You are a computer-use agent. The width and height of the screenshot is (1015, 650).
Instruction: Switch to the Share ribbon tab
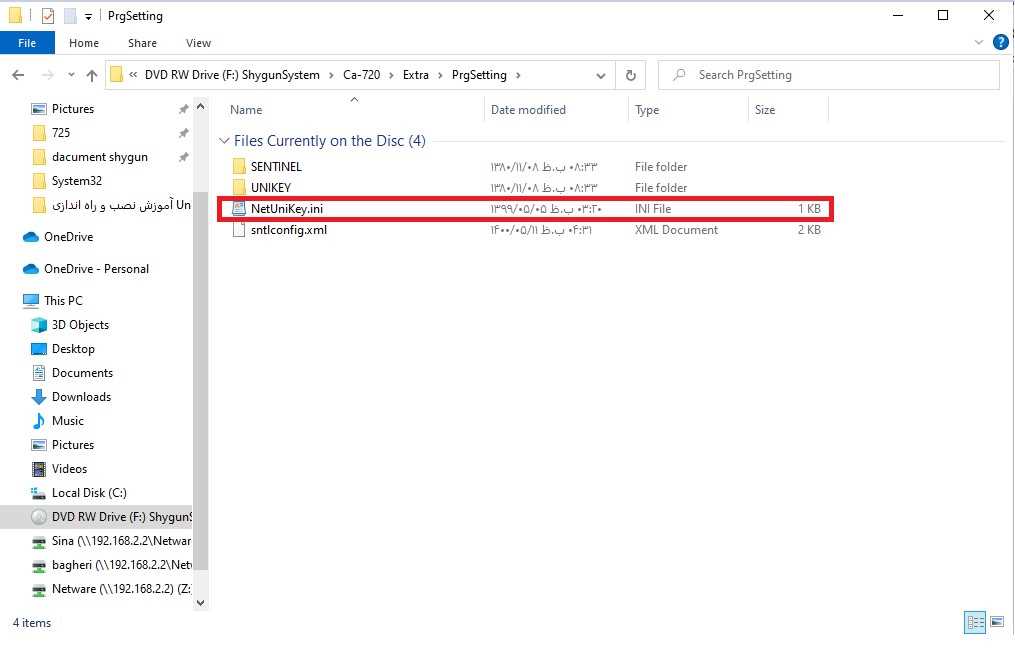[x=142, y=43]
